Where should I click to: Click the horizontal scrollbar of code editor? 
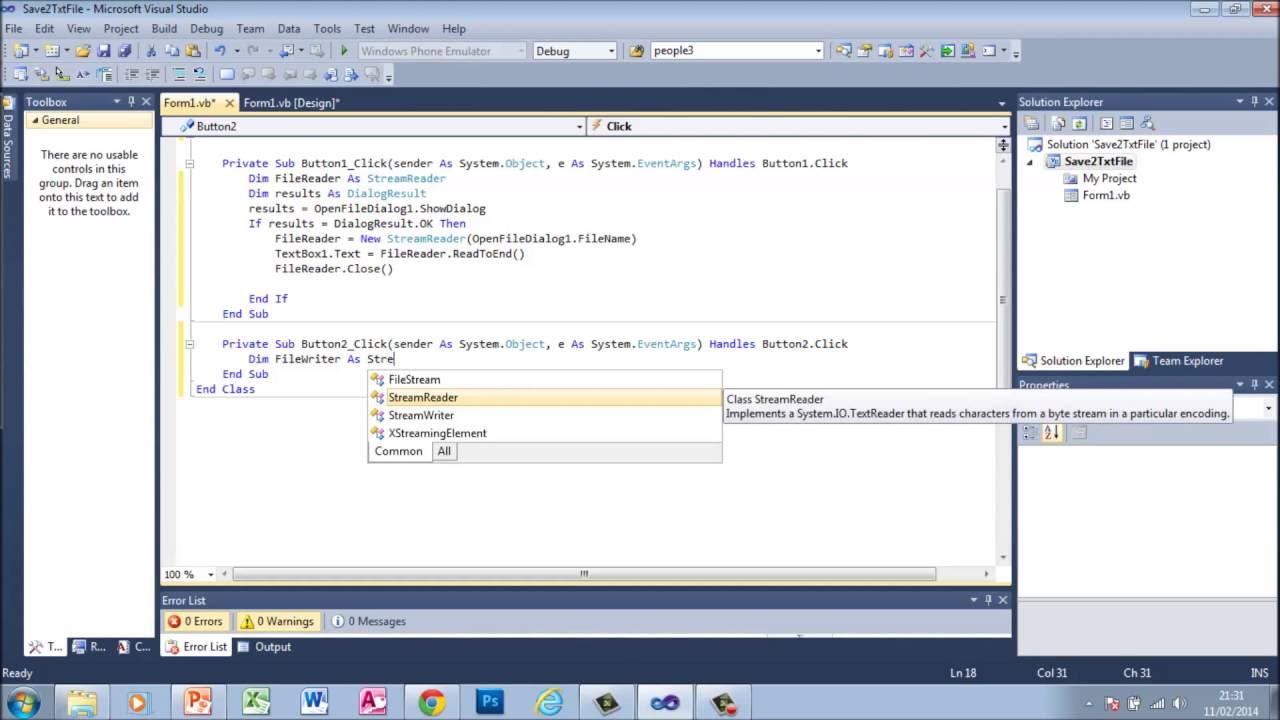click(584, 574)
